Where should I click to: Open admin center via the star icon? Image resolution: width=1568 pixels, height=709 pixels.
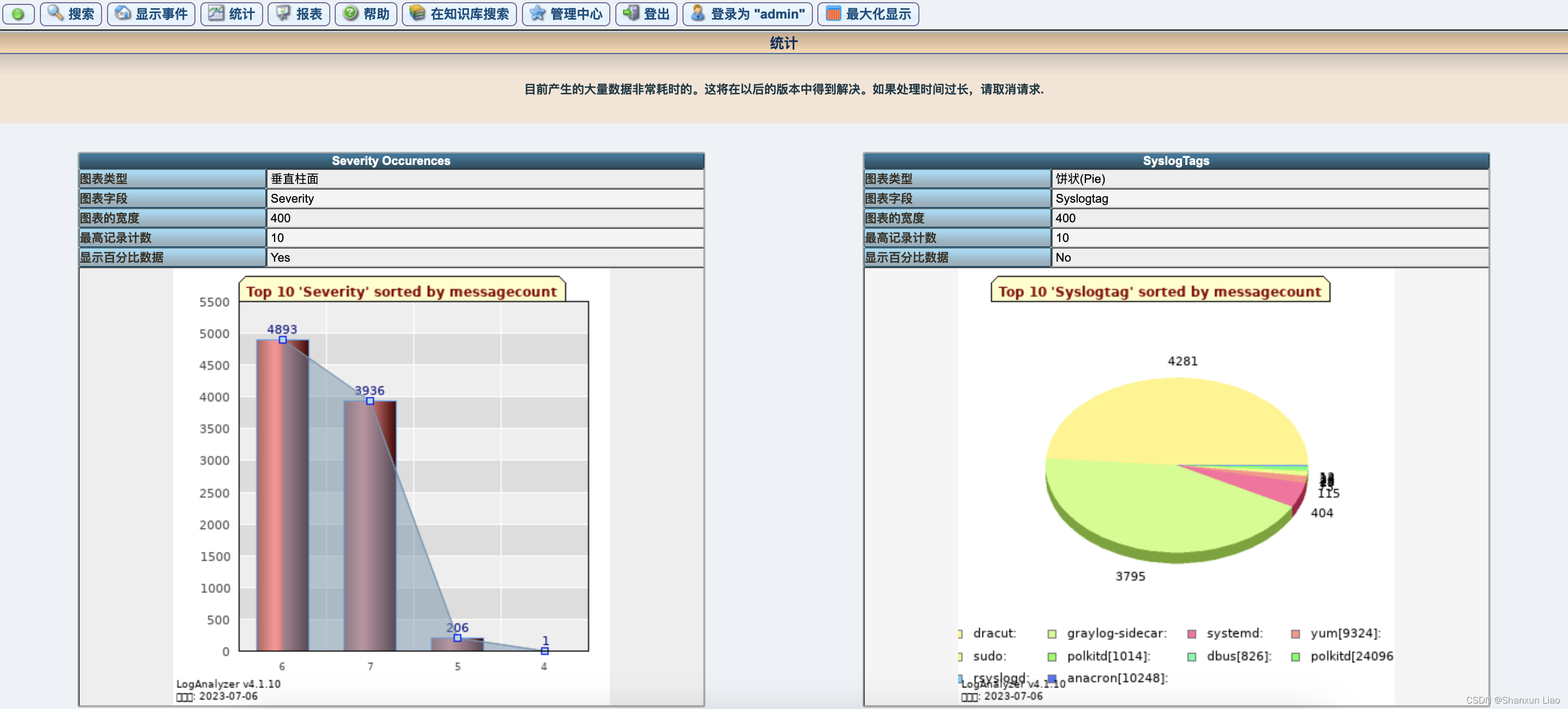(536, 14)
